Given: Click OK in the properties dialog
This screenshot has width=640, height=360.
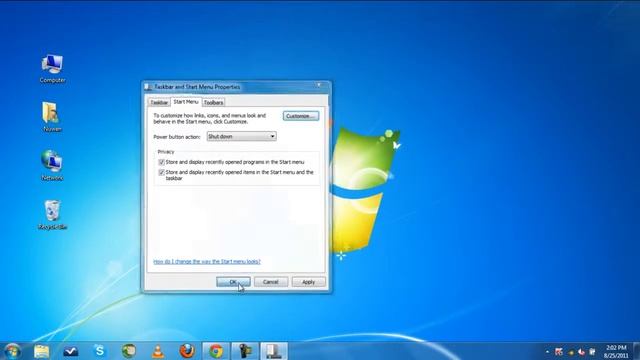Looking at the screenshot, I should click(x=233, y=282).
